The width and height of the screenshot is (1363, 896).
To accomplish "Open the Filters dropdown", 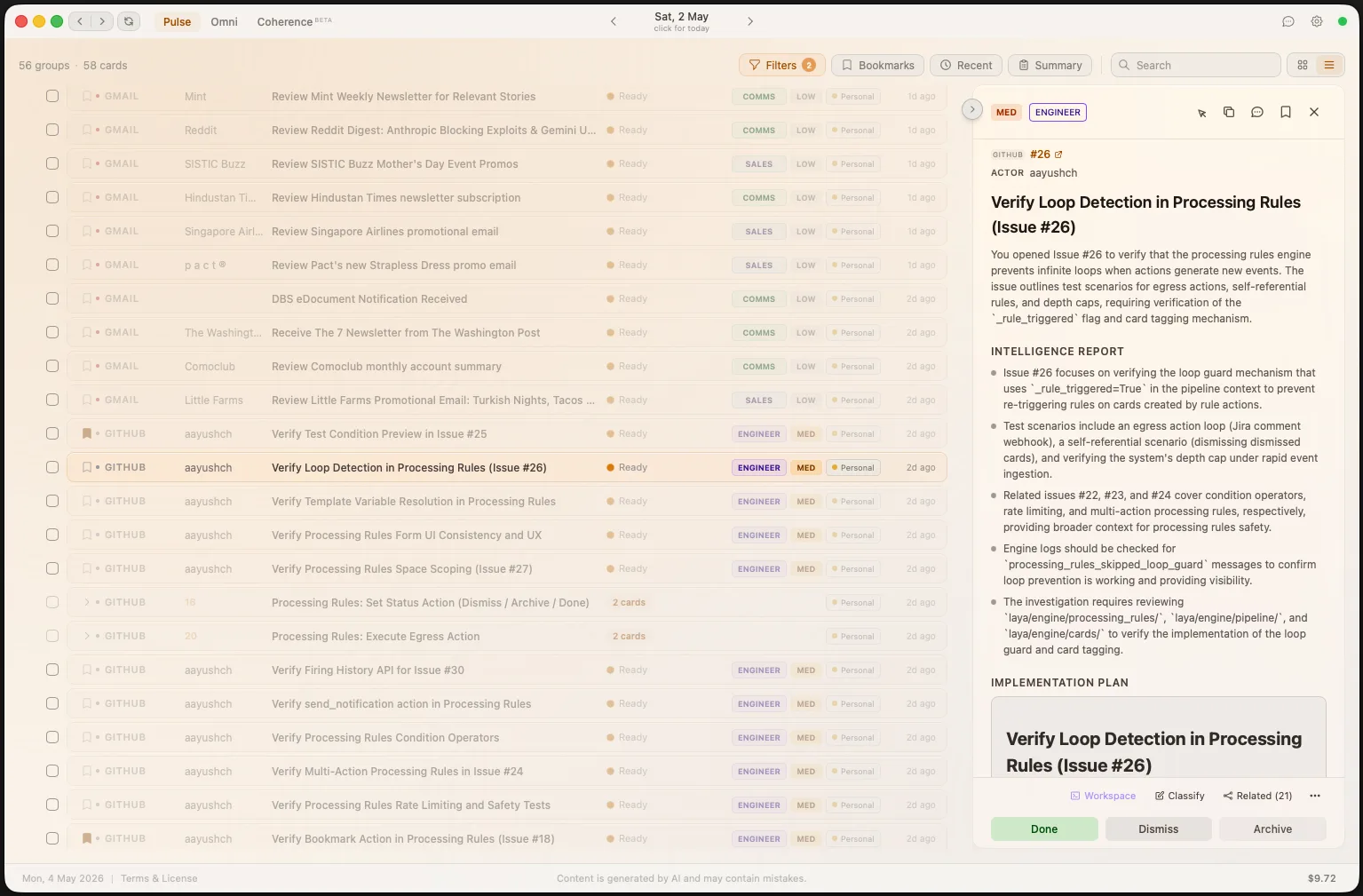I will click(x=781, y=65).
